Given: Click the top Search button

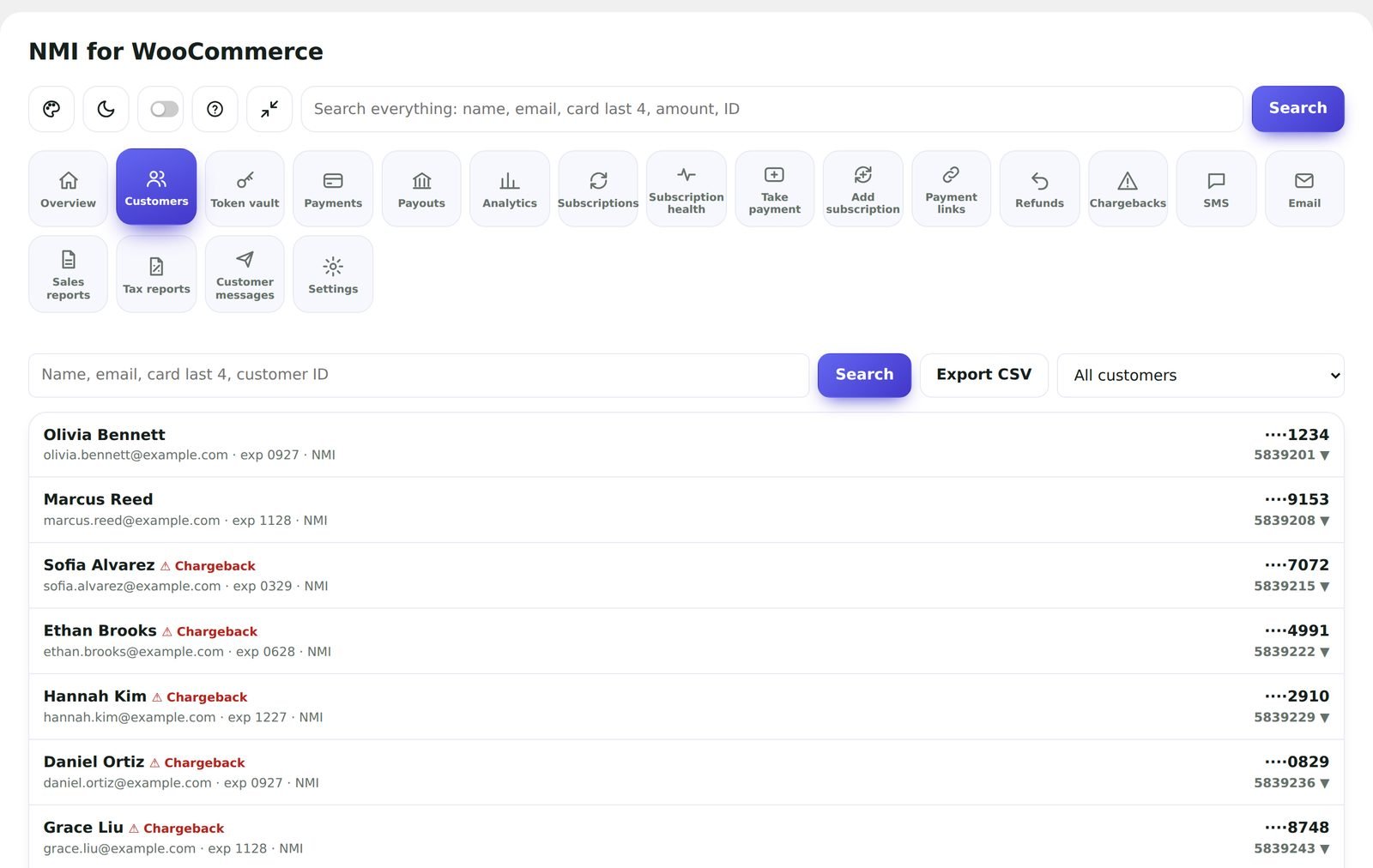Looking at the screenshot, I should point(1297,109).
